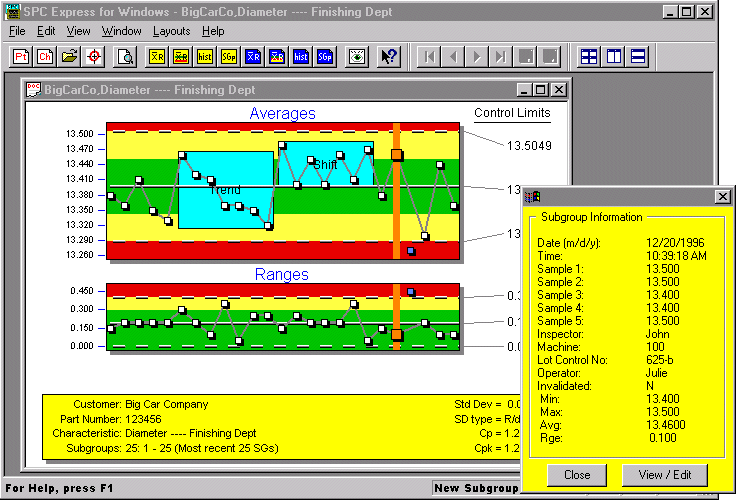Open the Layouts menu
Screen dimensions: 736x500
pos(170,31)
